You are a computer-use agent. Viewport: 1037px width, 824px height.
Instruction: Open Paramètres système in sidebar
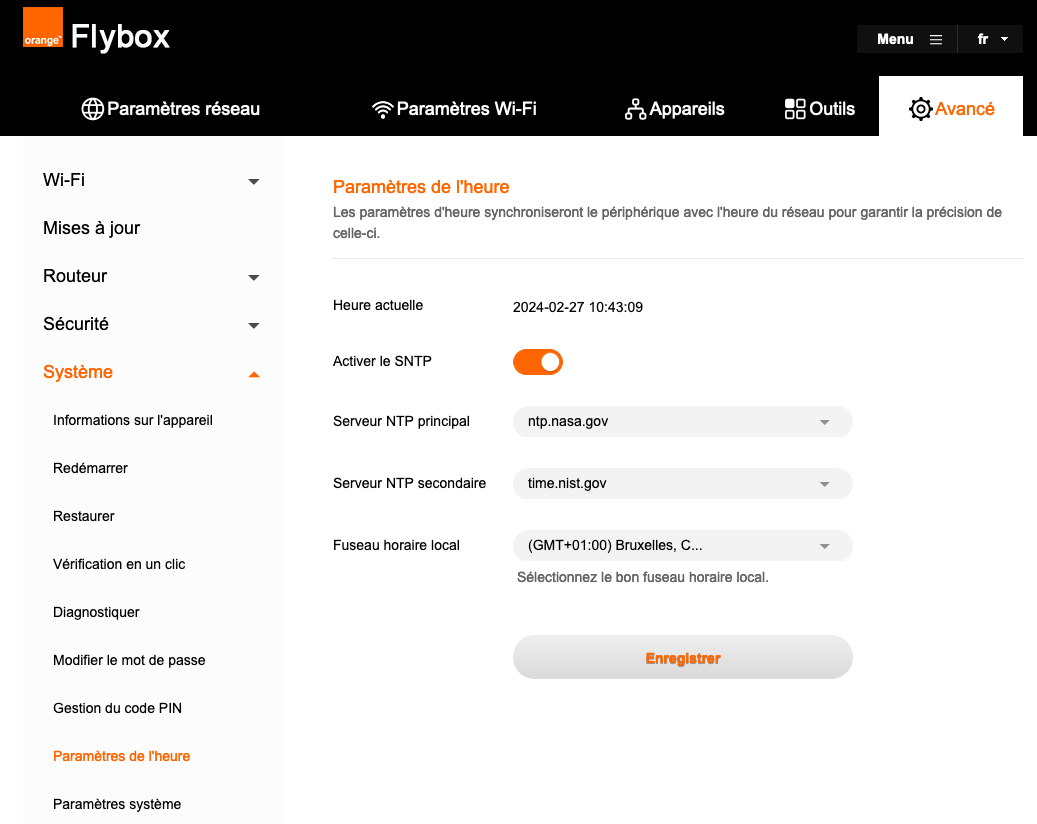point(117,804)
